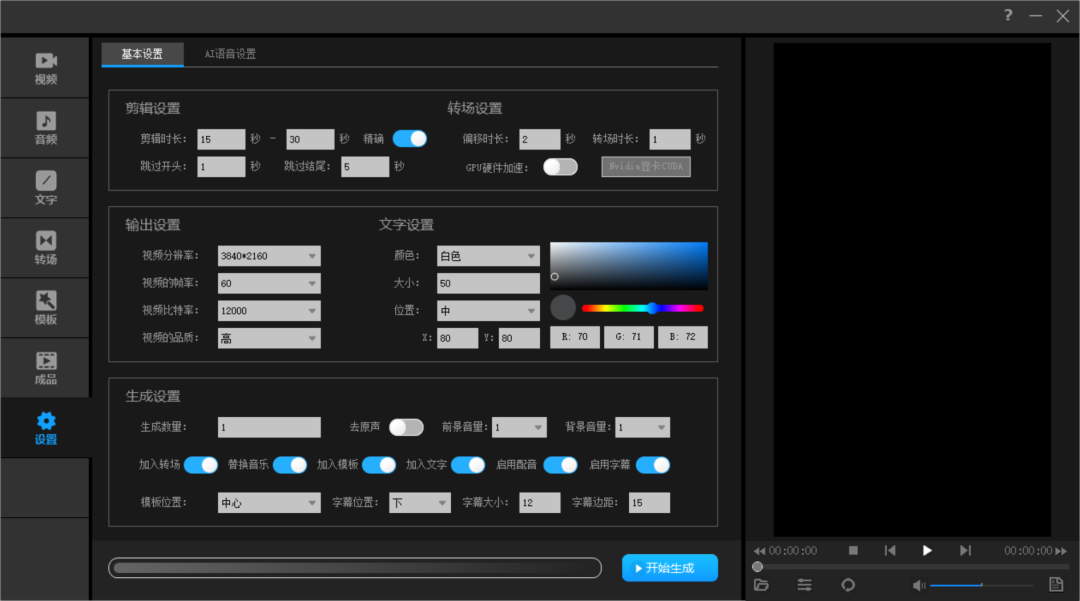Image resolution: width=1080 pixels, height=601 pixels.
Task: Click the gray current-color circle swatch
Action: point(563,308)
